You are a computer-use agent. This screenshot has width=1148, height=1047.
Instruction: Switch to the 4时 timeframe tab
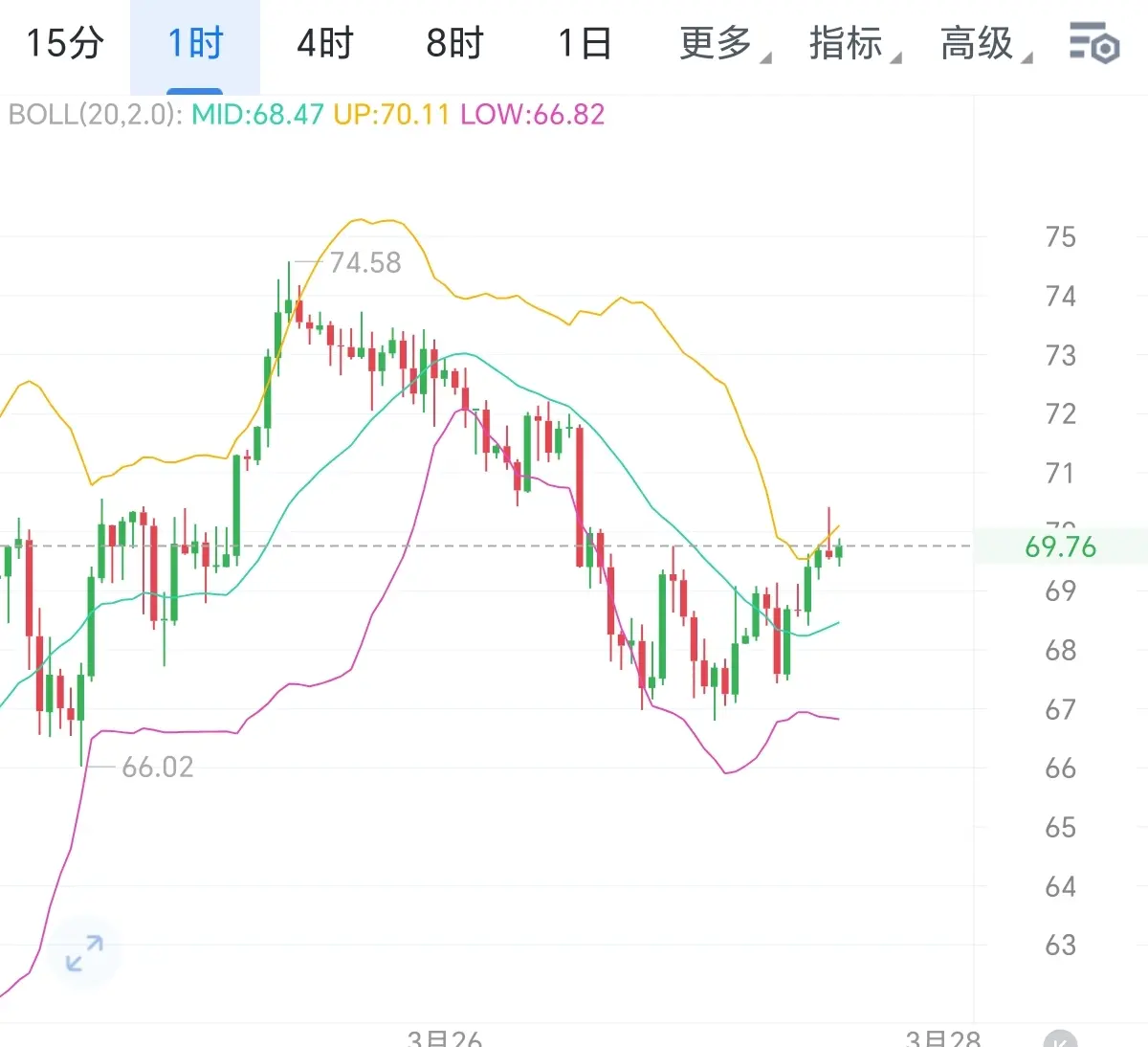(x=325, y=44)
